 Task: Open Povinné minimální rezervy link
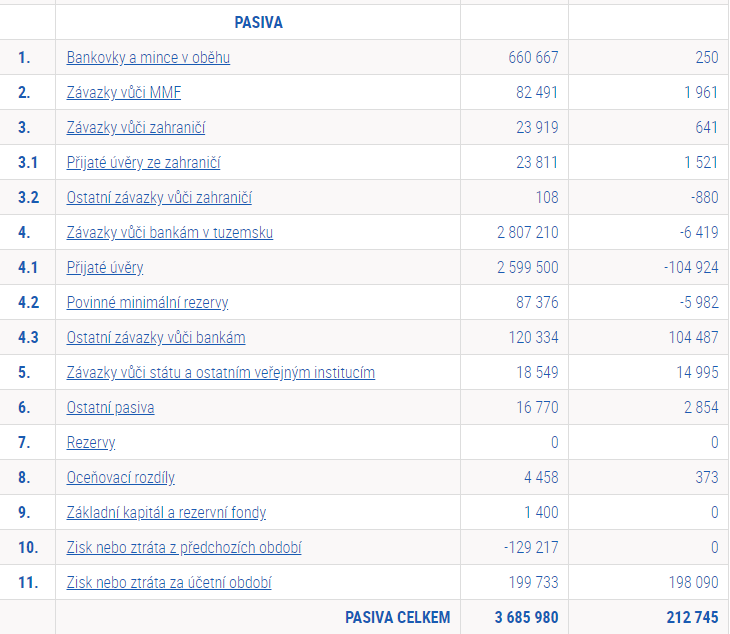click(147, 303)
